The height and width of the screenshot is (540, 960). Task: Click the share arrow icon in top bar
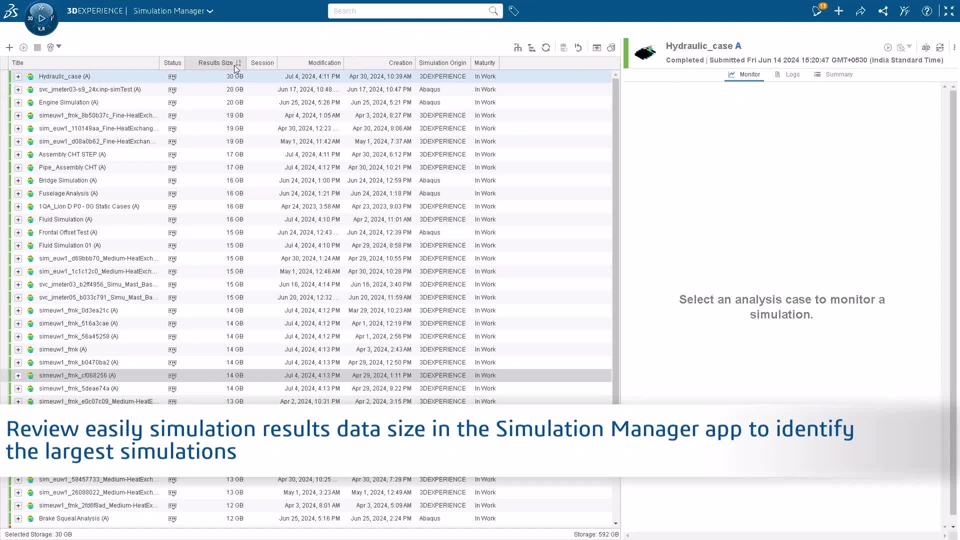[x=860, y=11]
